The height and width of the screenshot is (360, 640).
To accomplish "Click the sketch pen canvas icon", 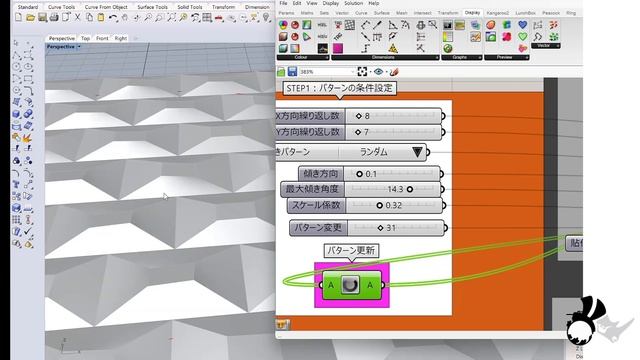I will point(394,72).
